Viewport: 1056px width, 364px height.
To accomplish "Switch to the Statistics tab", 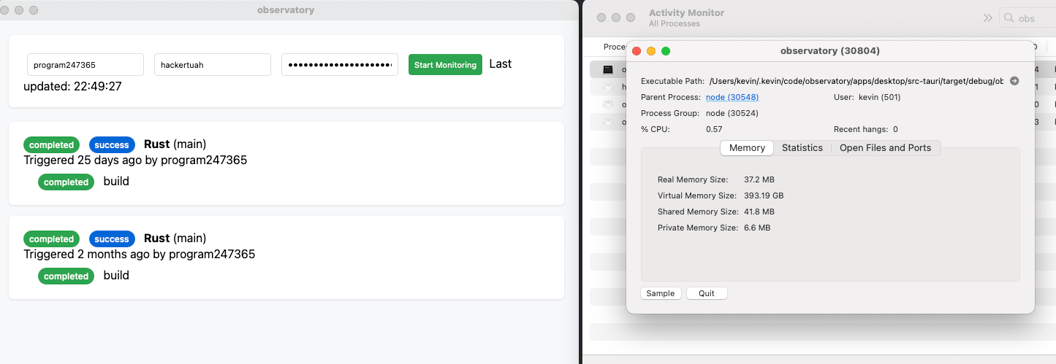I will pos(802,148).
